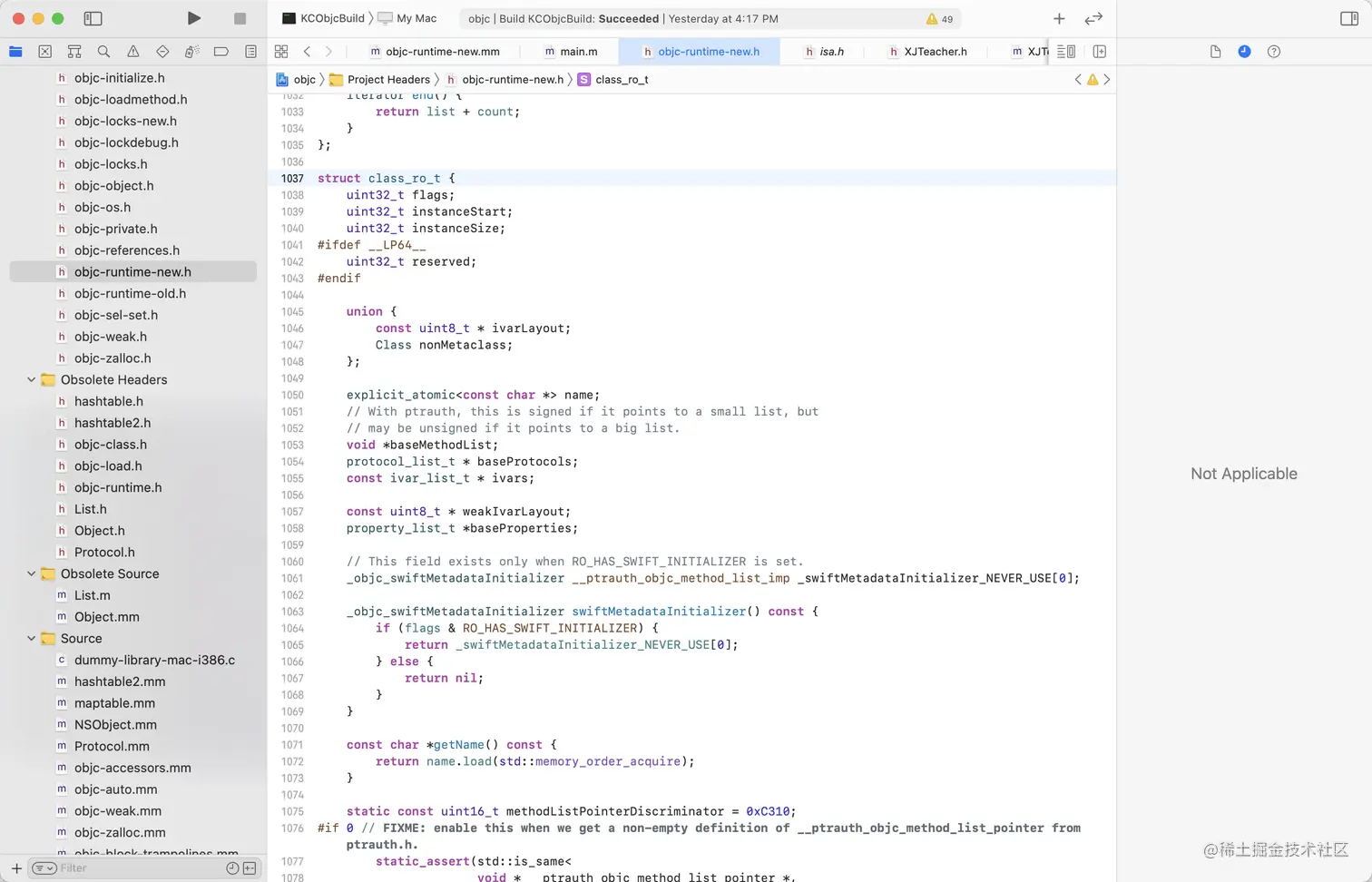Image resolution: width=1372 pixels, height=882 pixels.
Task: Adjust editor options
Action: (x=1066, y=52)
